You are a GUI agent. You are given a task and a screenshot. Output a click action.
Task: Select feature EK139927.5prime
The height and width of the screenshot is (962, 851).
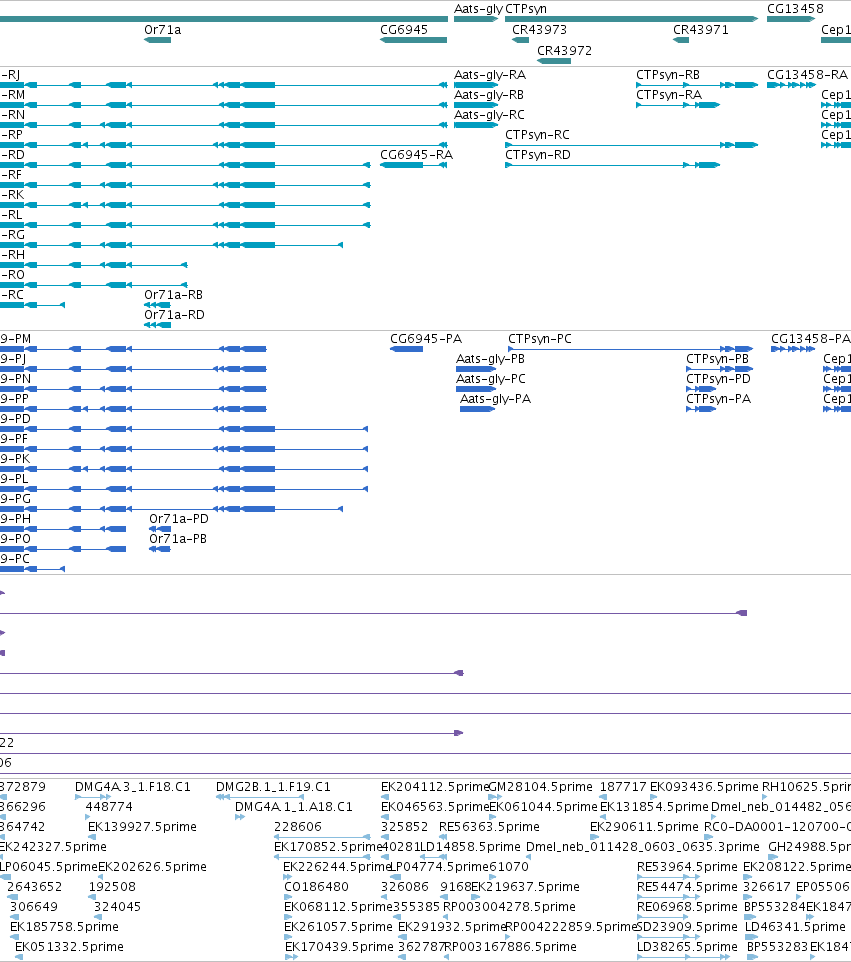(x=142, y=827)
